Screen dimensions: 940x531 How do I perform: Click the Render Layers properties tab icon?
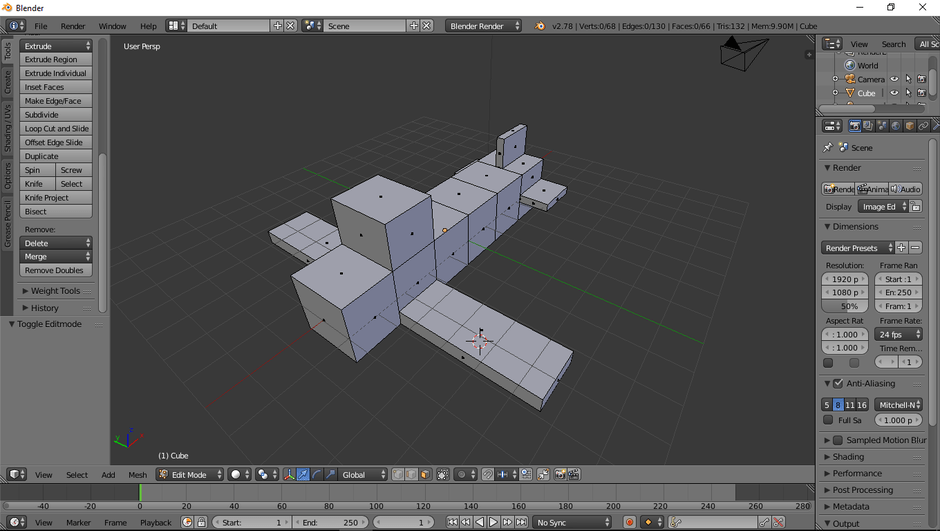pyautogui.click(x=868, y=126)
